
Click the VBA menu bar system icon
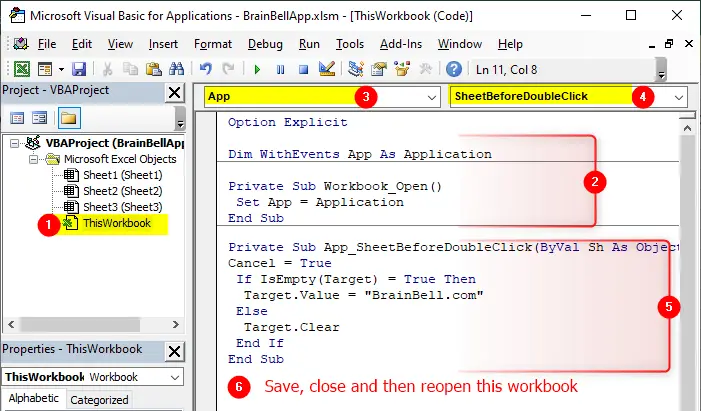[21, 44]
